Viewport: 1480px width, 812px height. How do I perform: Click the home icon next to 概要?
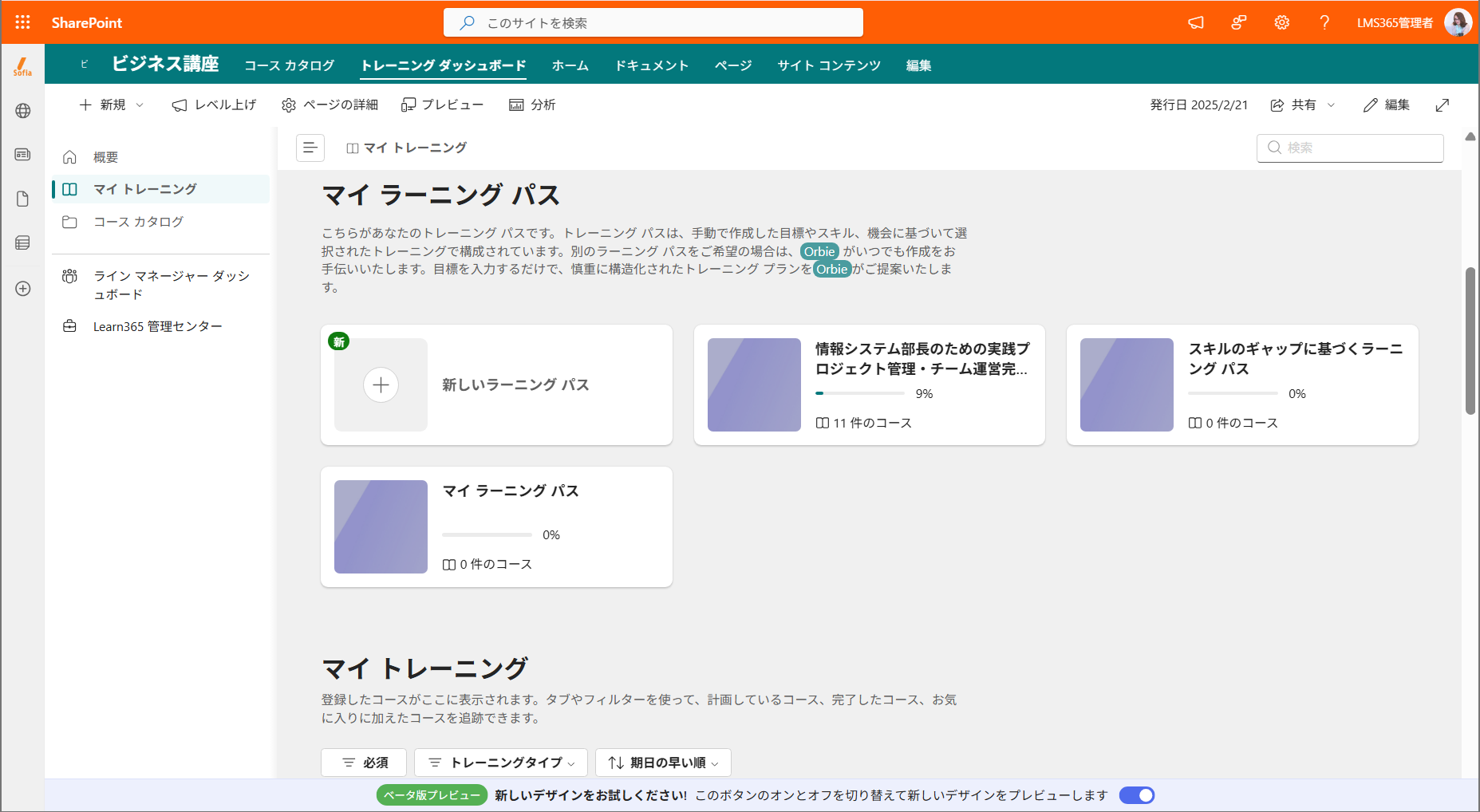pos(70,157)
